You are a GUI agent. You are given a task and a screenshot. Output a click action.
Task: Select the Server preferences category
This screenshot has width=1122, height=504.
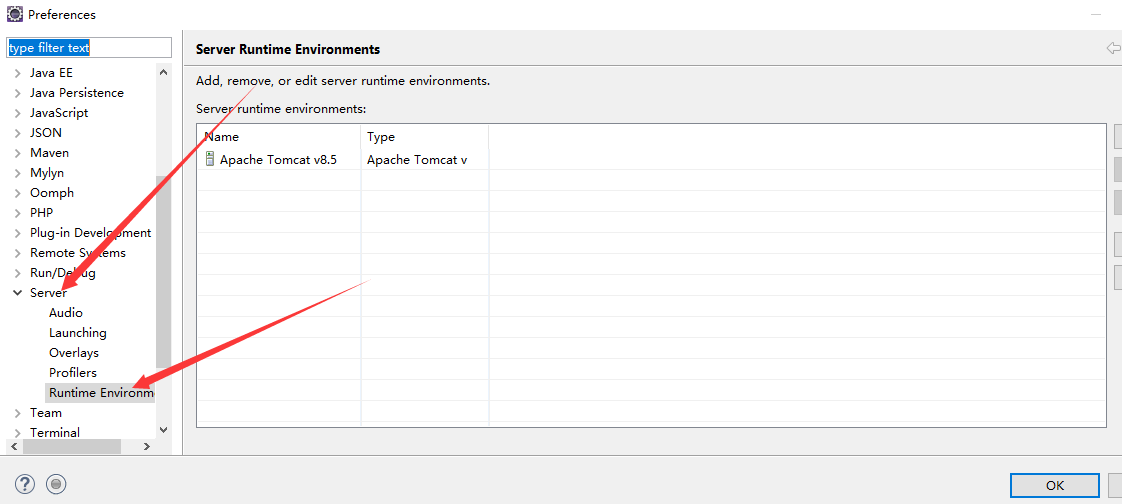[49, 293]
